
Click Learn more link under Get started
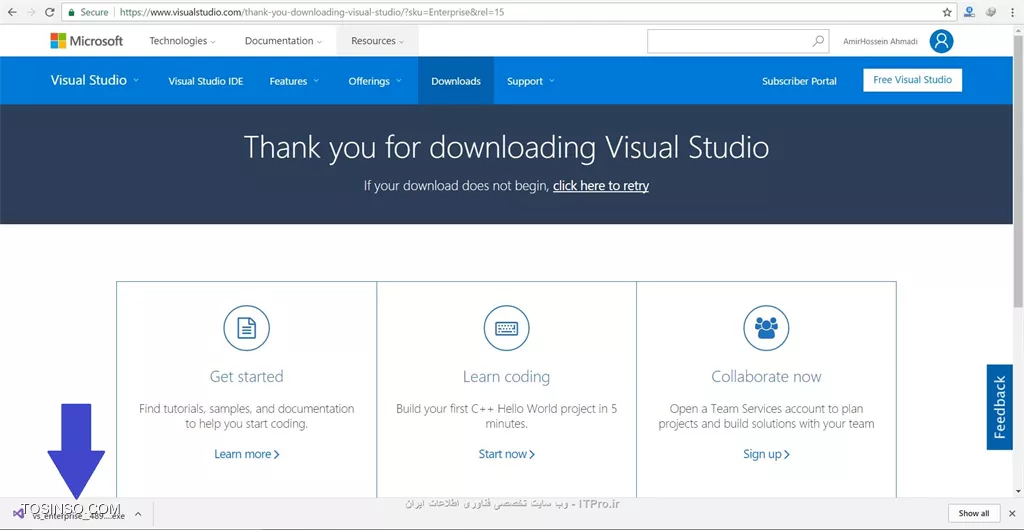pos(247,454)
